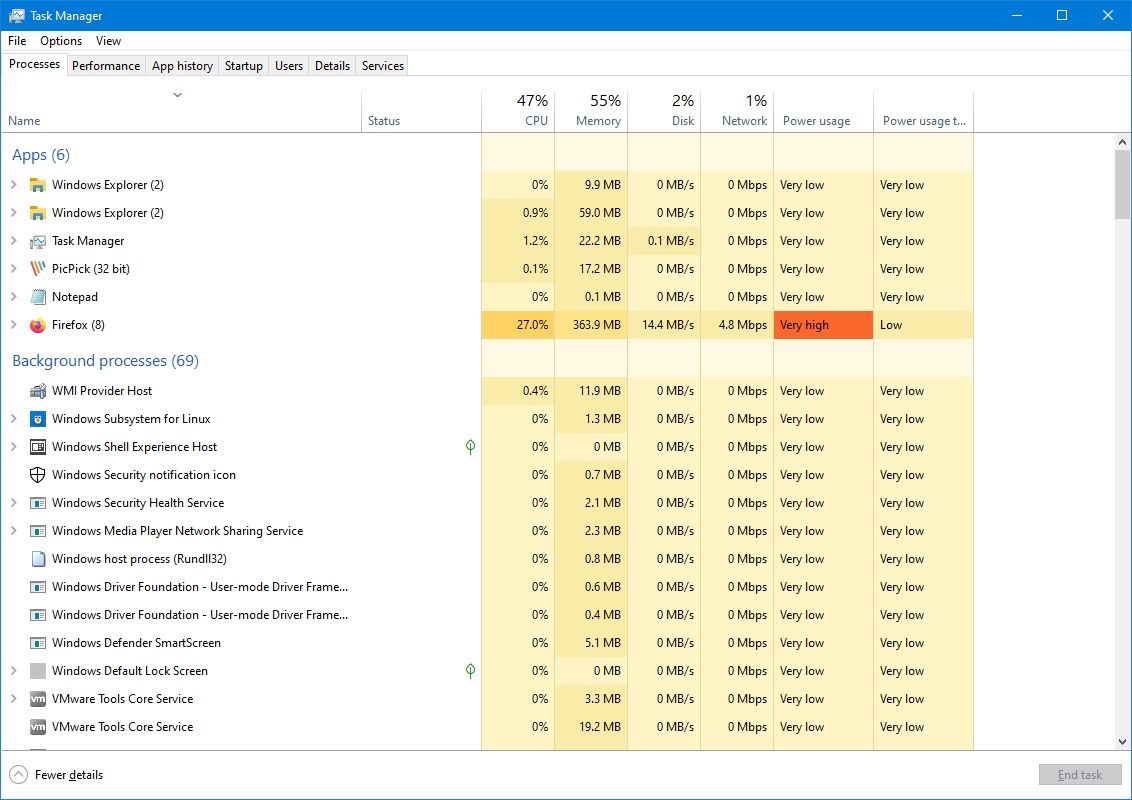Open the File menu

[x=16, y=41]
